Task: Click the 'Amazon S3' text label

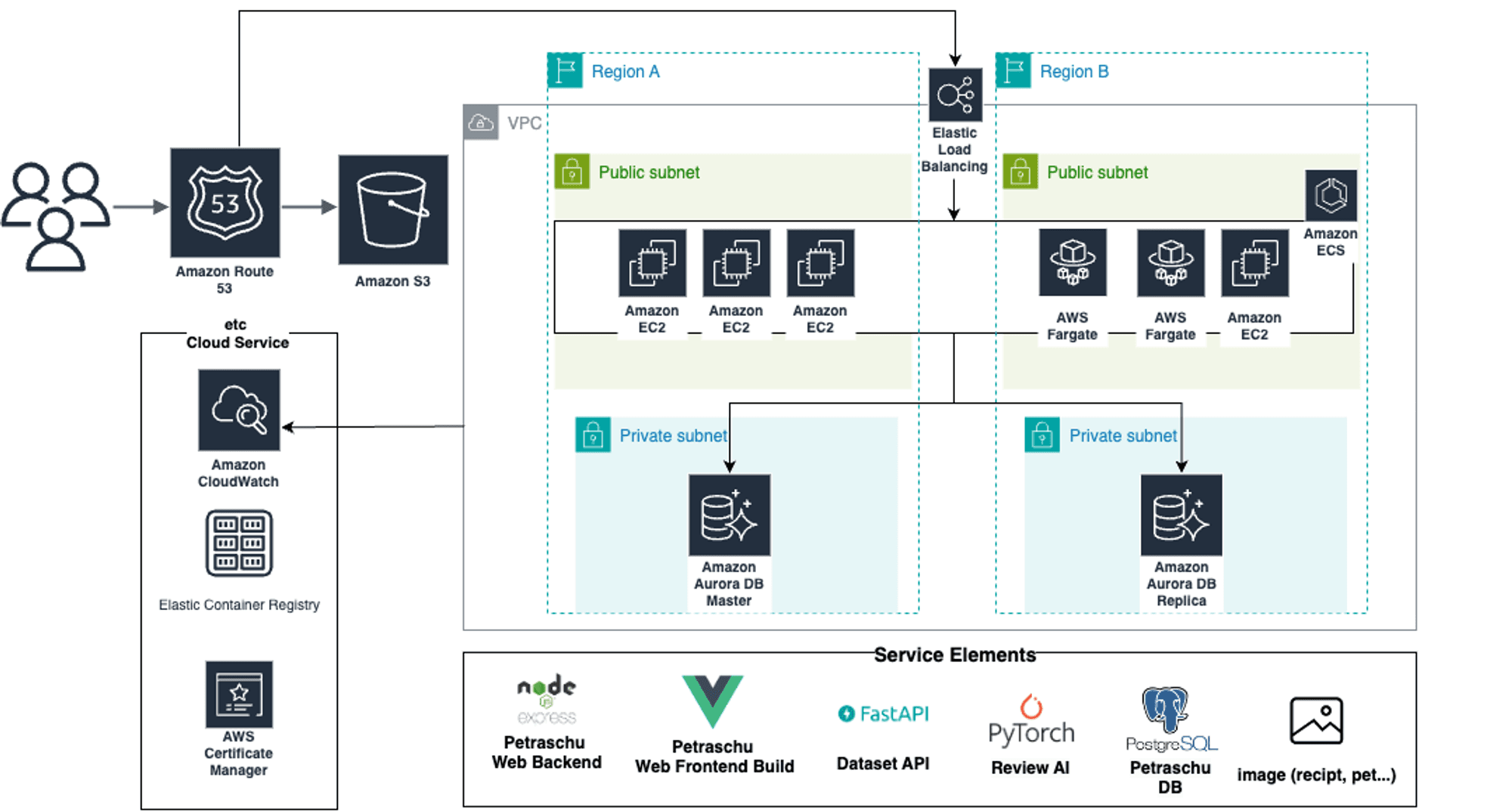Action: pos(392,281)
